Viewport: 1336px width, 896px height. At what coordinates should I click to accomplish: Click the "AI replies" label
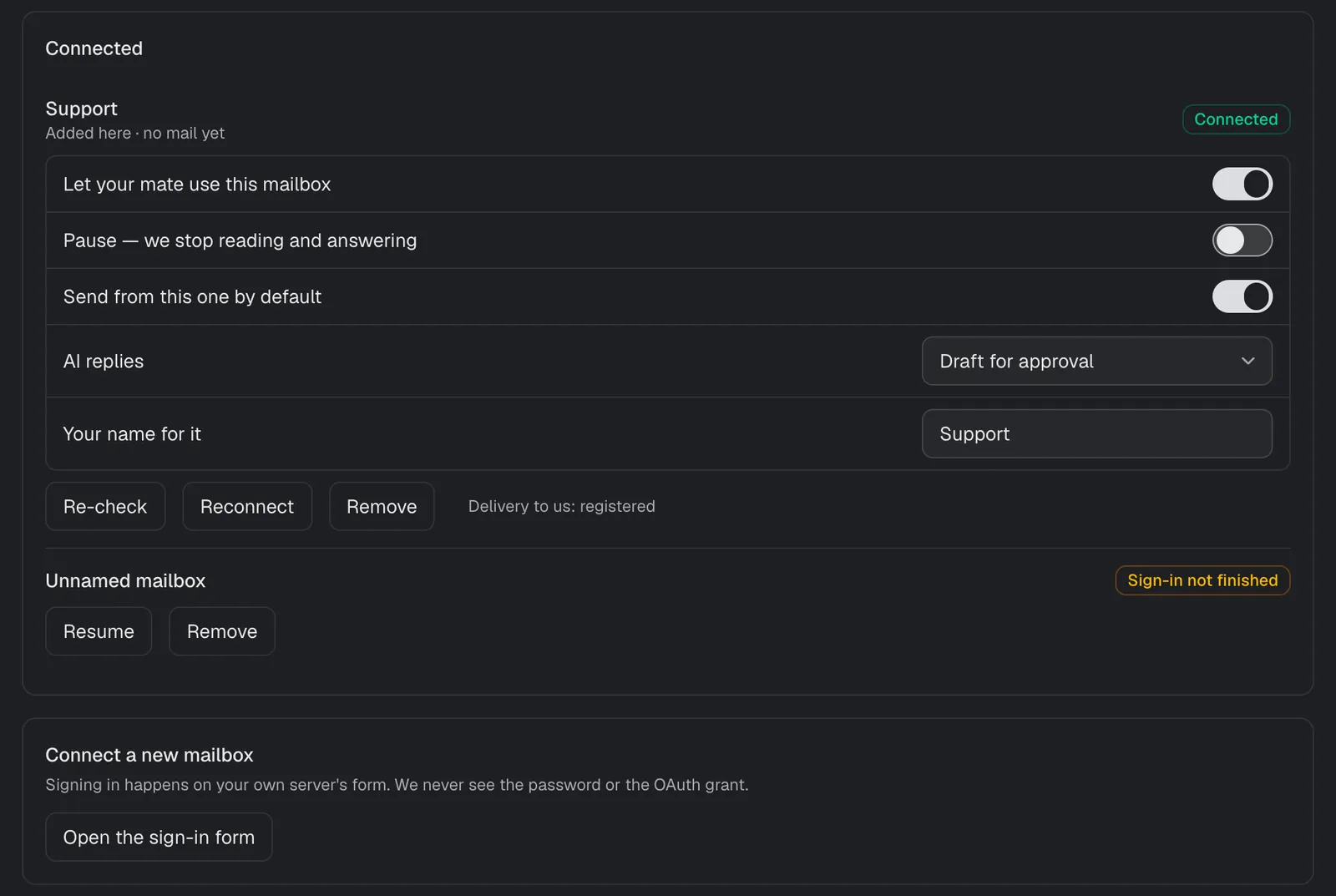pos(104,362)
